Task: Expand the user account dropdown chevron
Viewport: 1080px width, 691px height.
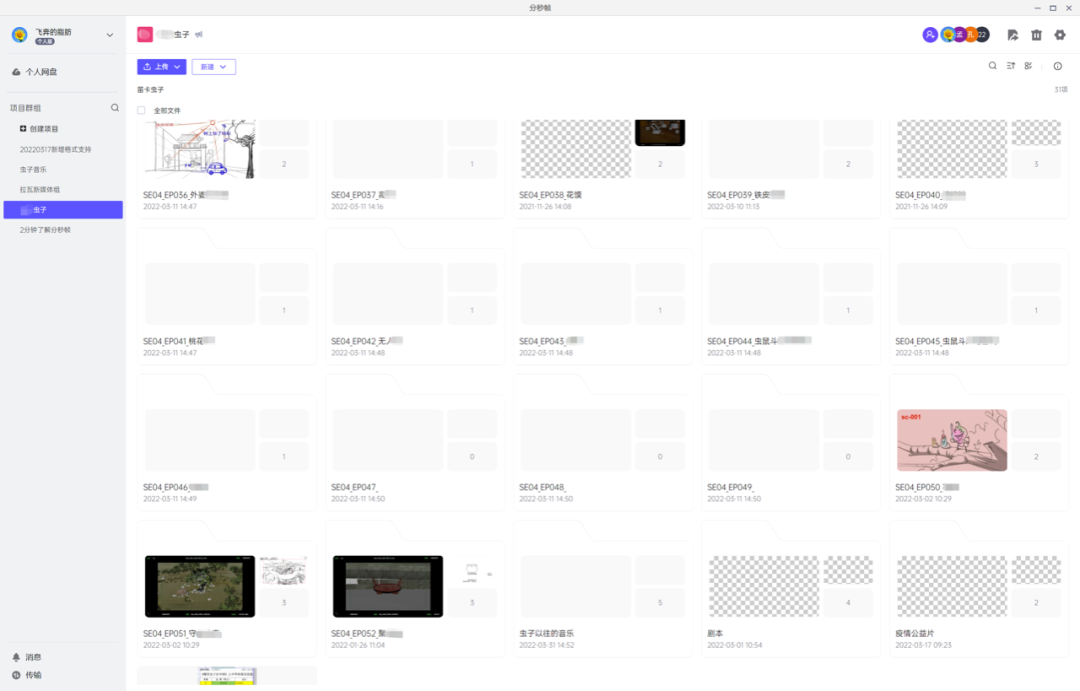Action: tap(110, 35)
